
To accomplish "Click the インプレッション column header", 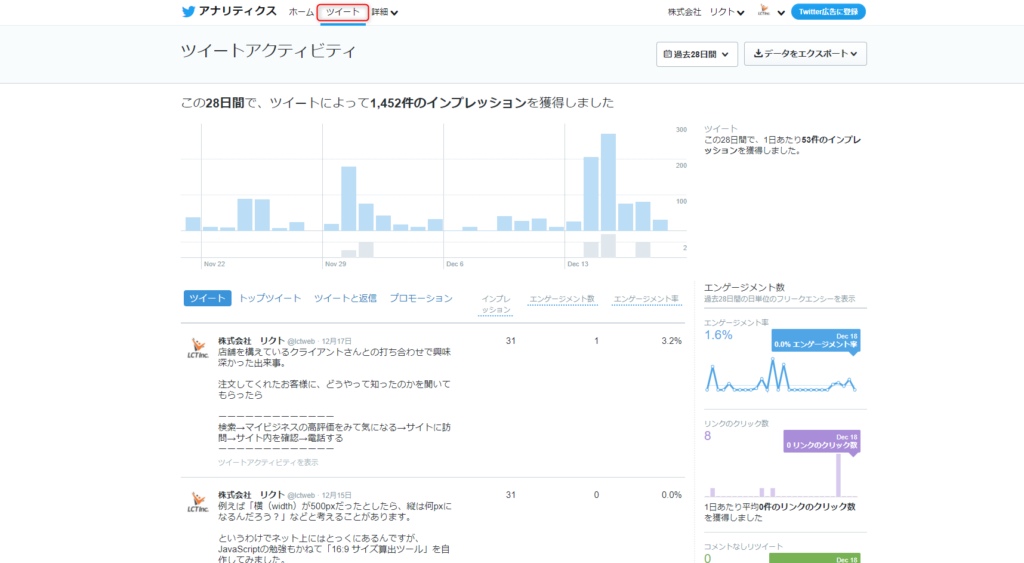I will point(496,304).
